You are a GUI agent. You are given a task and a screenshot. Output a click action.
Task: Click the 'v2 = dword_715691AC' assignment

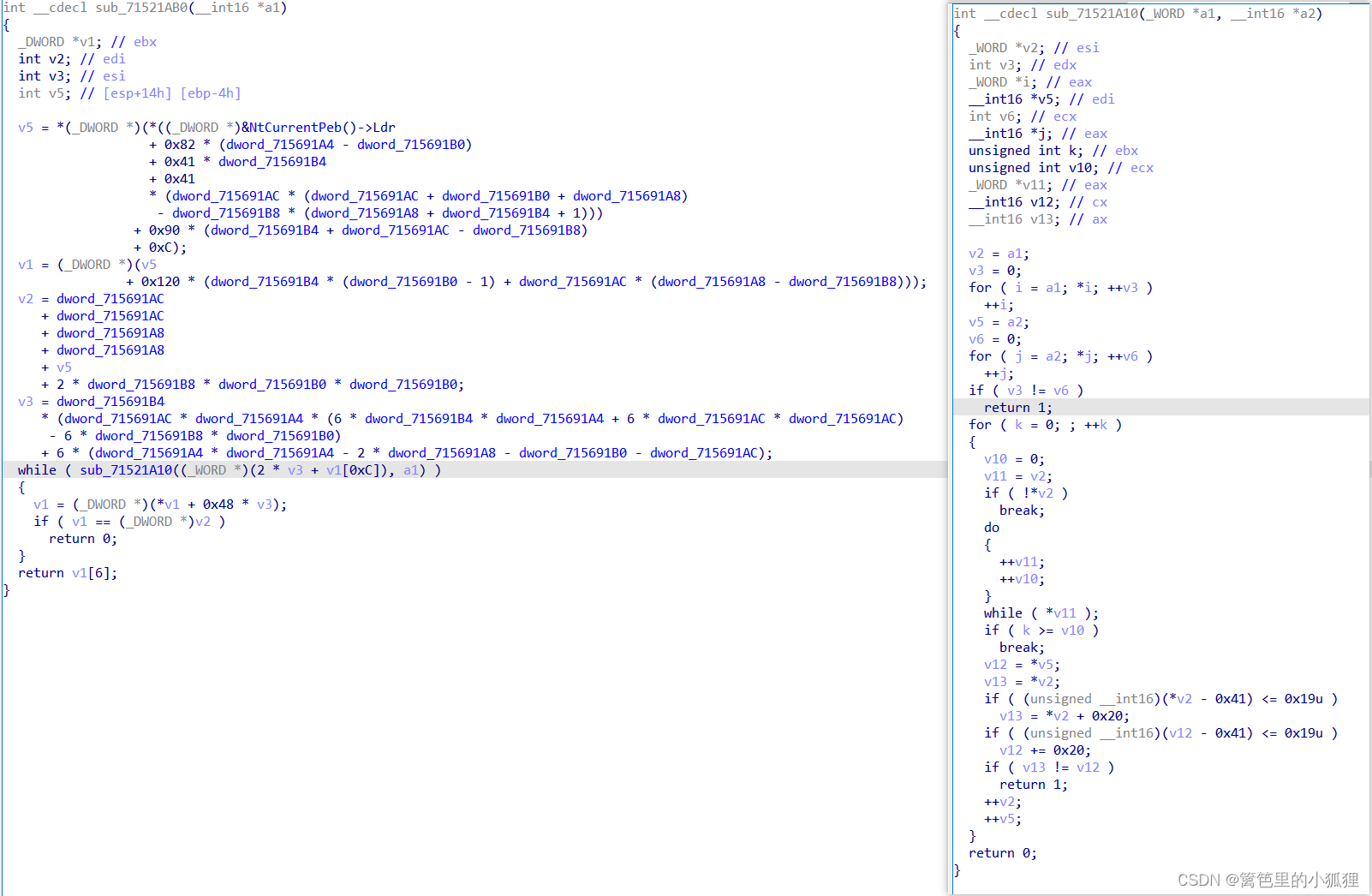click(x=91, y=299)
